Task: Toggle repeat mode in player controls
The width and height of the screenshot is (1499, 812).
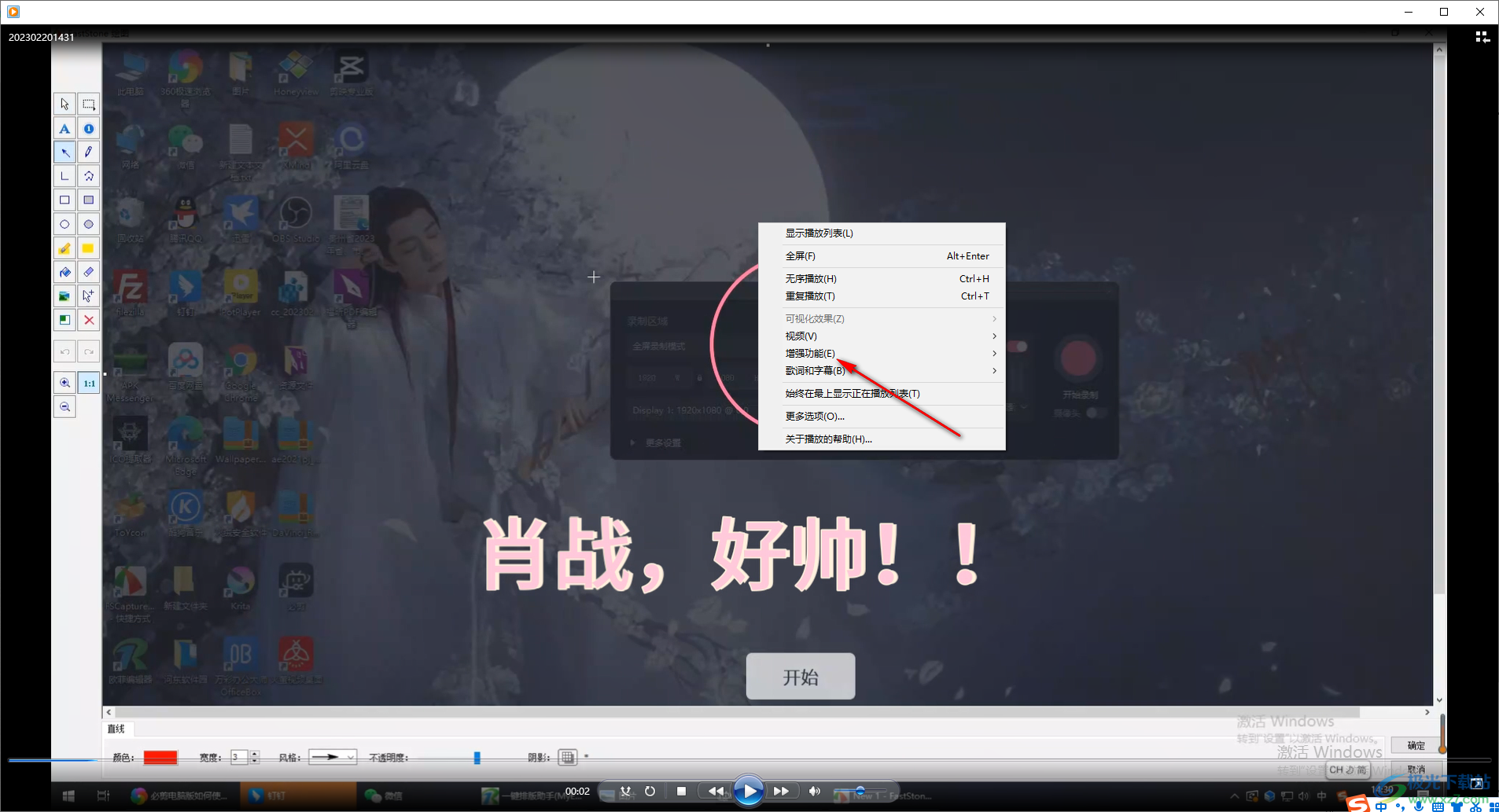Action: (650, 791)
